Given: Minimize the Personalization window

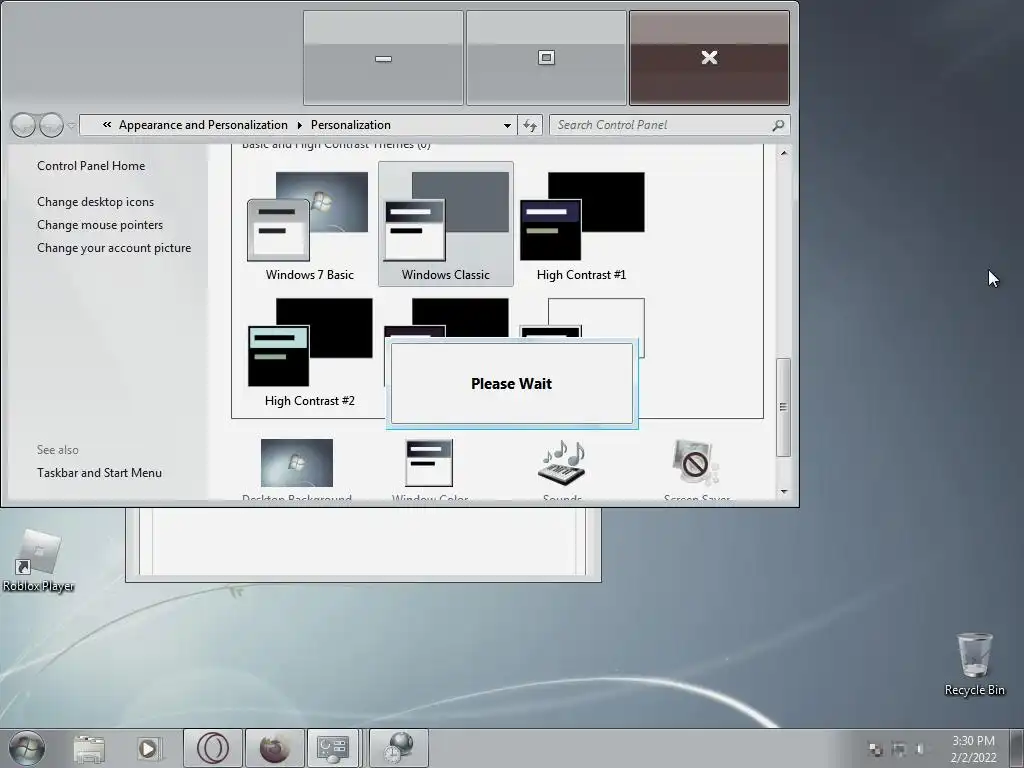Looking at the screenshot, I should [383, 57].
